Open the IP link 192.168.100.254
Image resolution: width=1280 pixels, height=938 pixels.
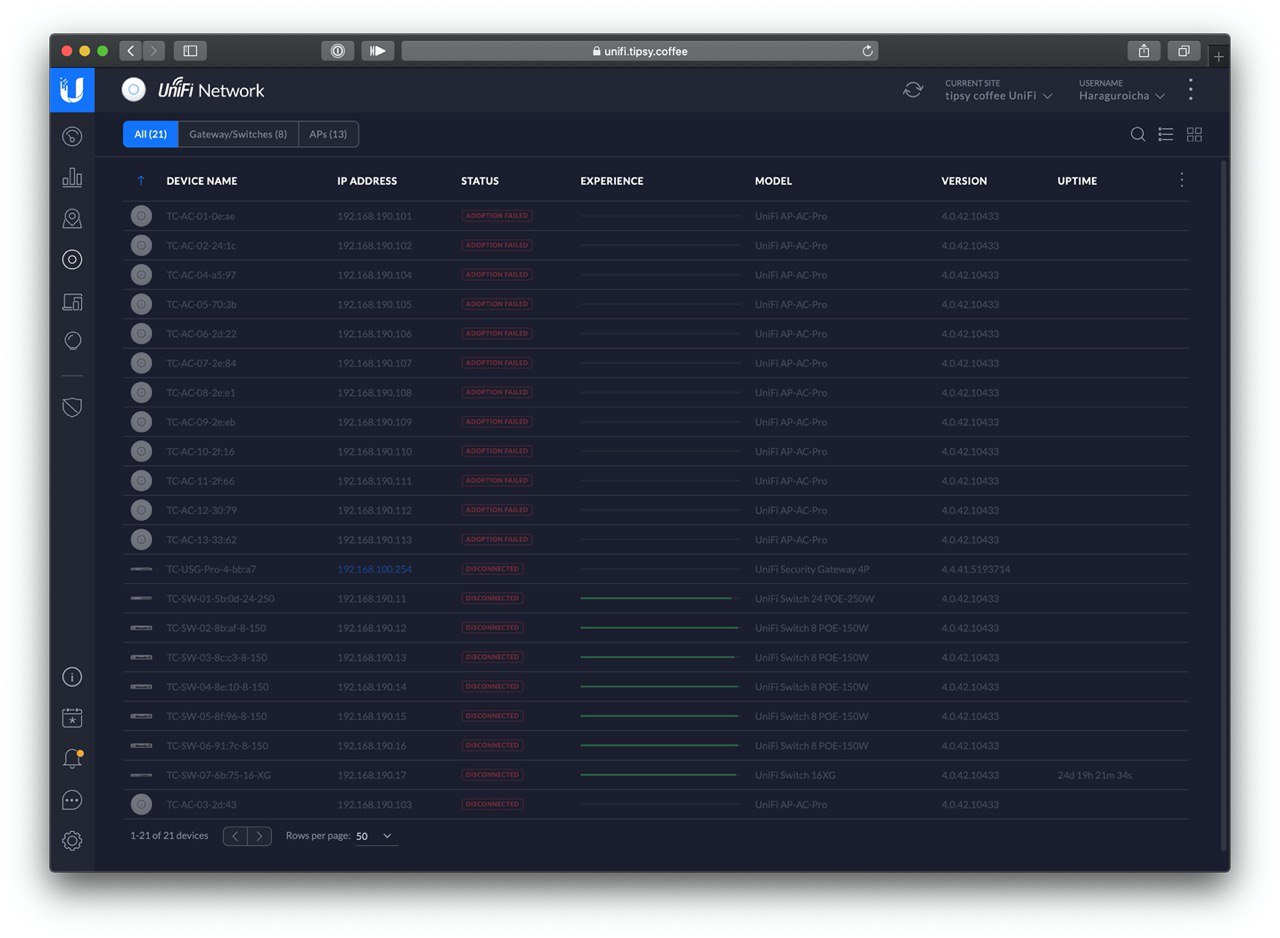pyautogui.click(x=374, y=569)
